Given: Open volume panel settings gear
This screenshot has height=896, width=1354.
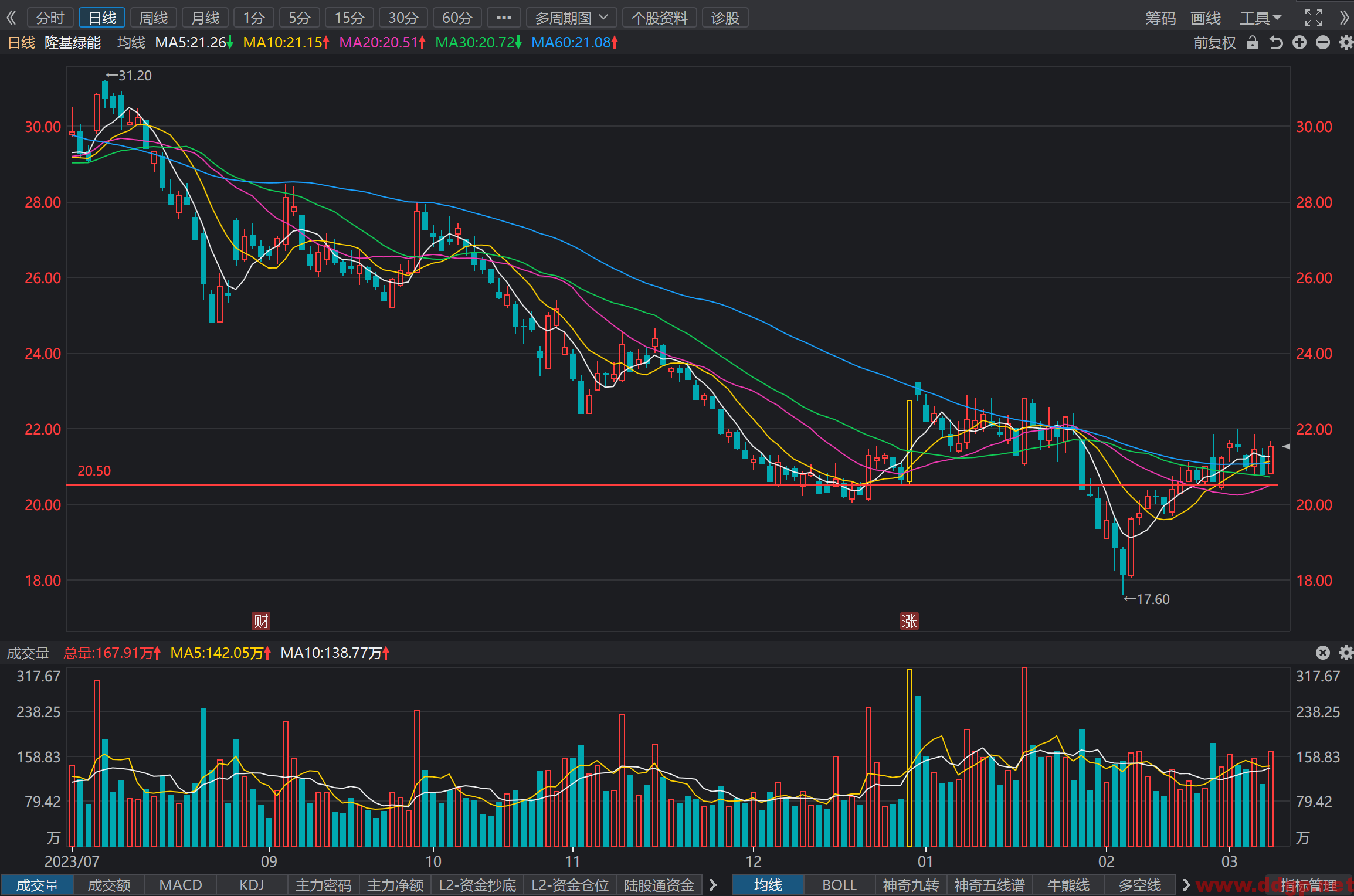Looking at the screenshot, I should point(1346,653).
